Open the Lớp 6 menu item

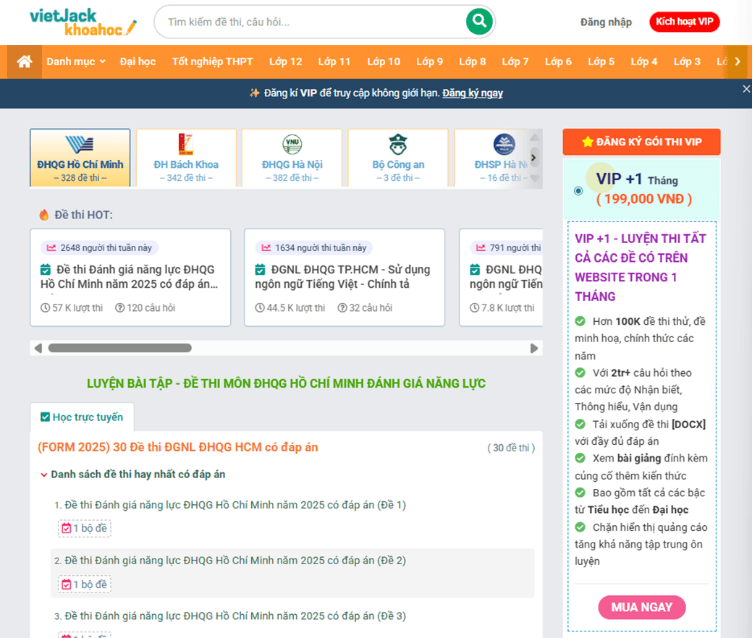pos(558,61)
